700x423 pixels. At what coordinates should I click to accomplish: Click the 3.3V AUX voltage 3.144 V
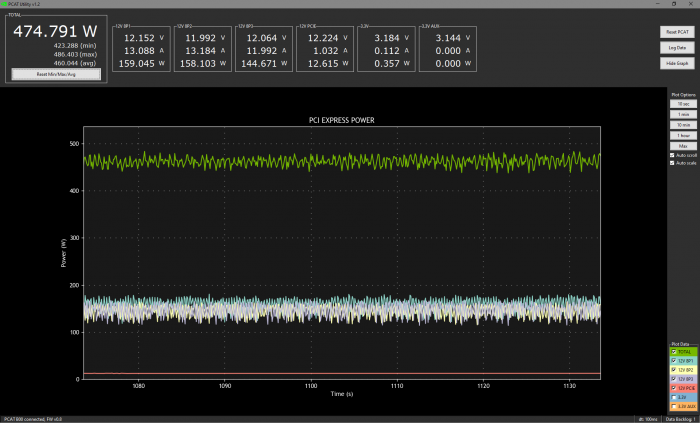pyautogui.click(x=453, y=38)
